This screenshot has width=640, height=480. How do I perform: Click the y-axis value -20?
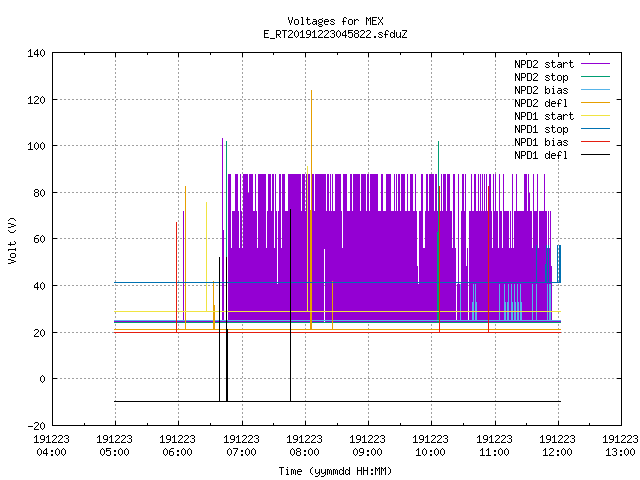click(x=36, y=426)
